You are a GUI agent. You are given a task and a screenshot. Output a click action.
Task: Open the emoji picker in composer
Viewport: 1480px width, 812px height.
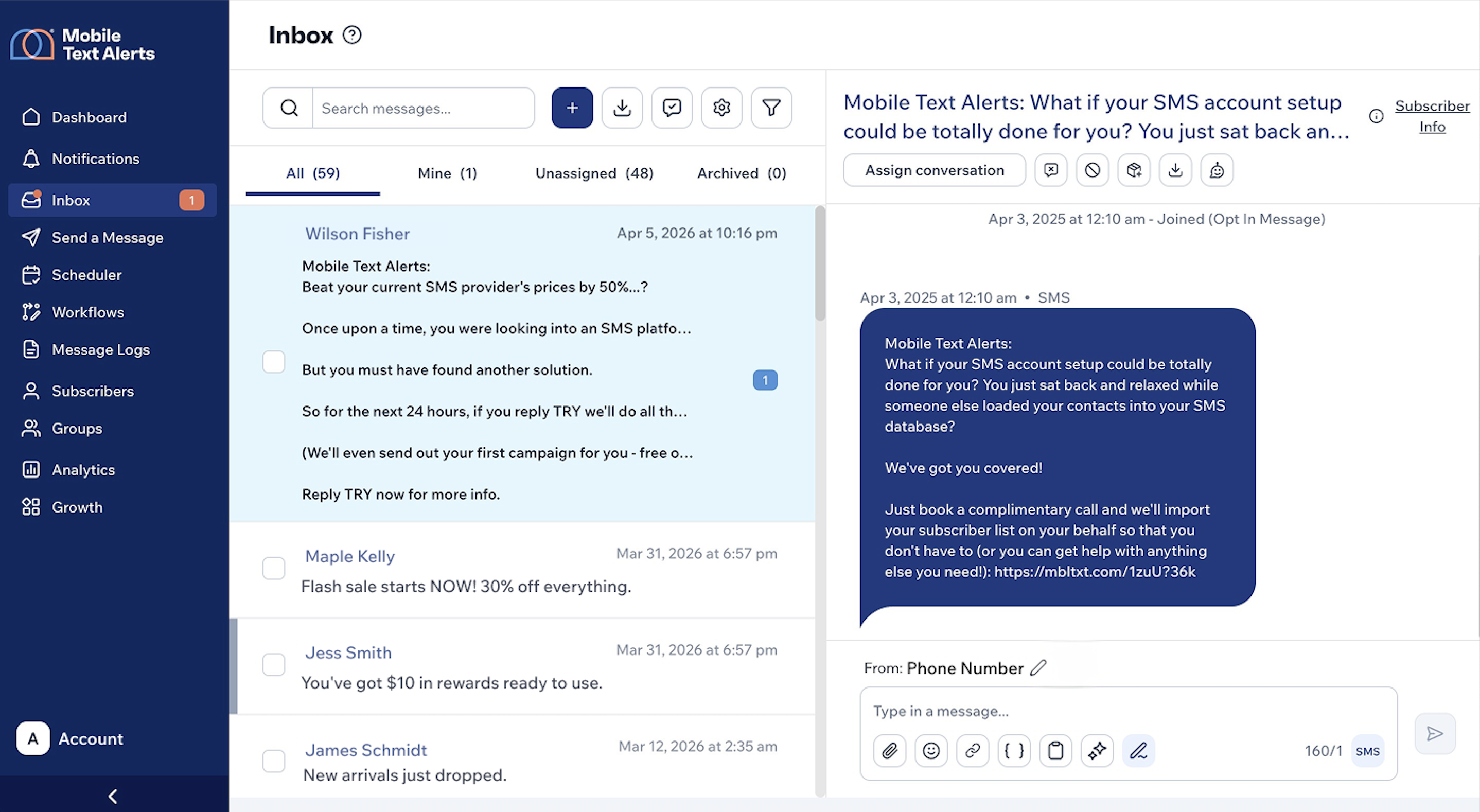931,751
